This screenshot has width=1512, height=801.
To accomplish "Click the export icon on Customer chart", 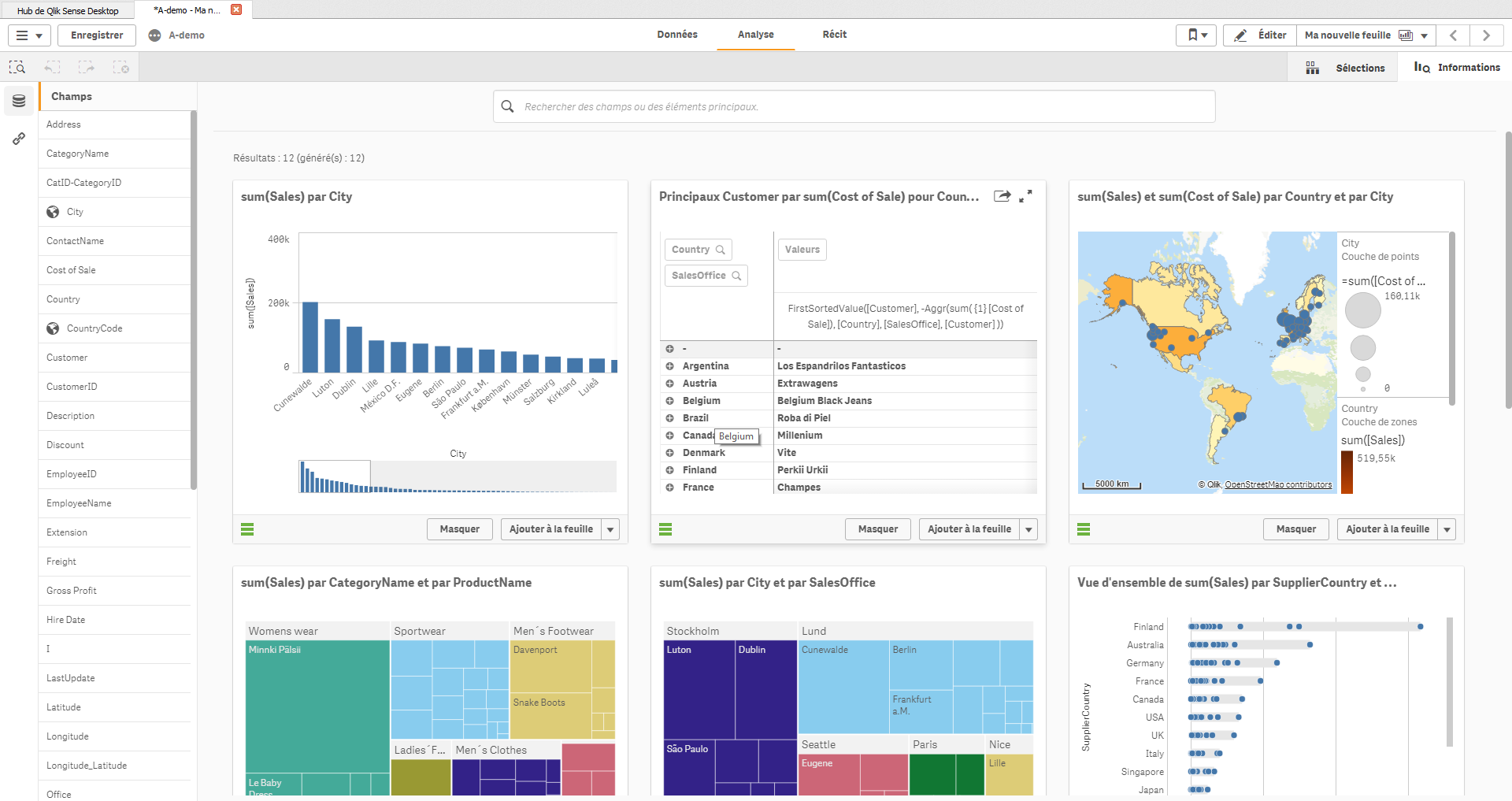I will (1002, 196).
